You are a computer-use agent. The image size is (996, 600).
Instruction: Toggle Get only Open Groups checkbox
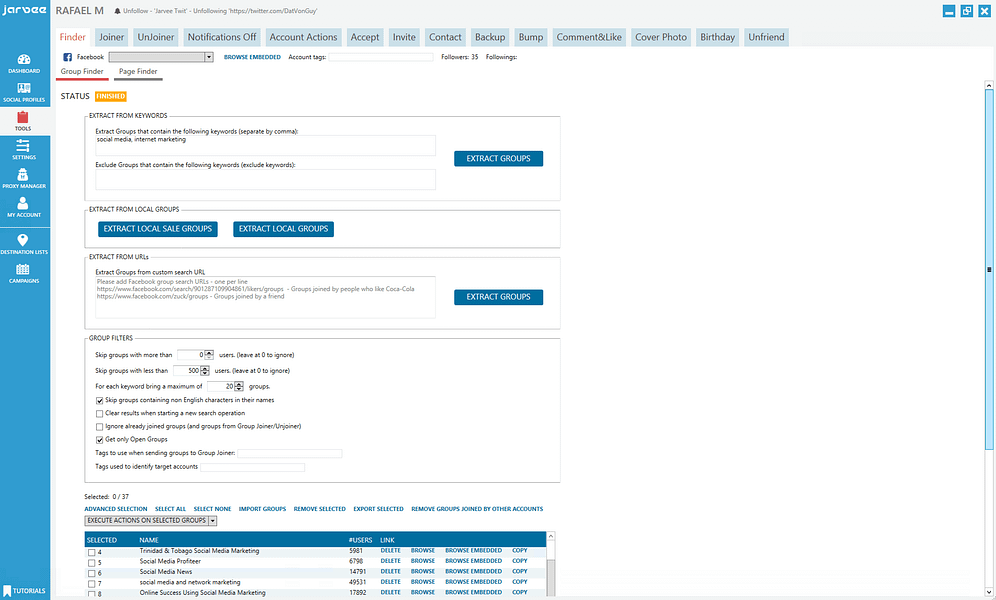[x=100, y=439]
